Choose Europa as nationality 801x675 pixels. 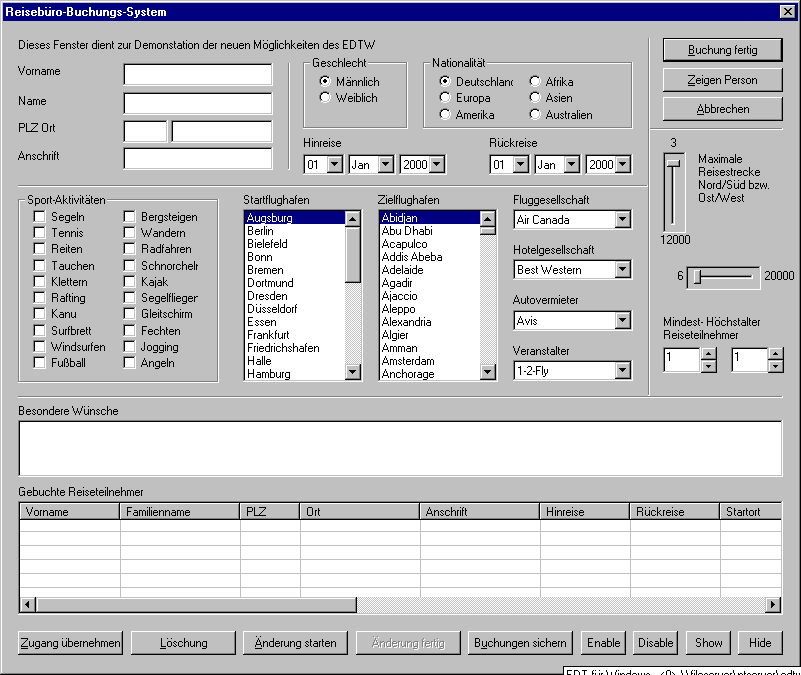(445, 98)
